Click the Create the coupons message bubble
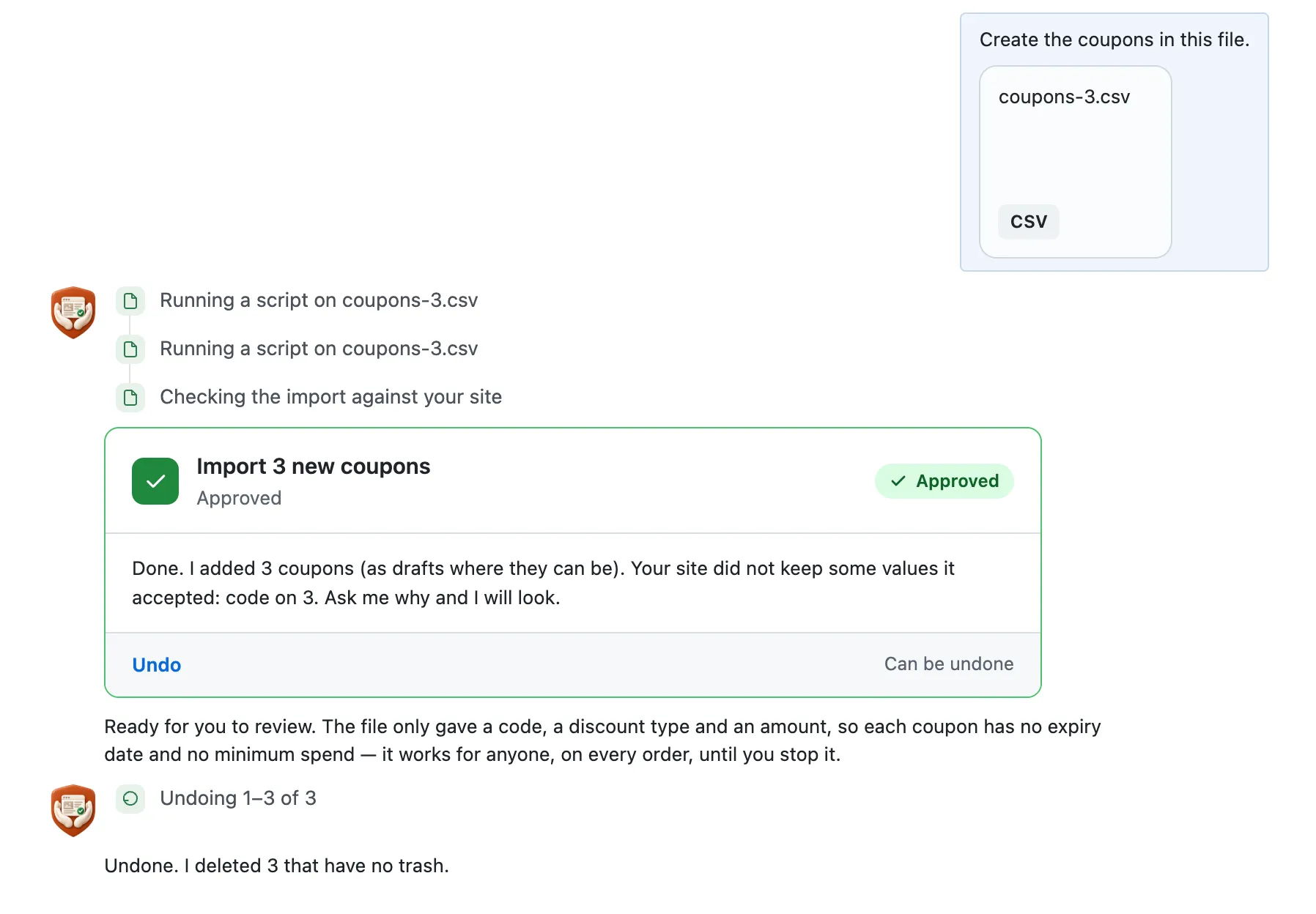This screenshot has height=914, width=1316. coord(1114,142)
